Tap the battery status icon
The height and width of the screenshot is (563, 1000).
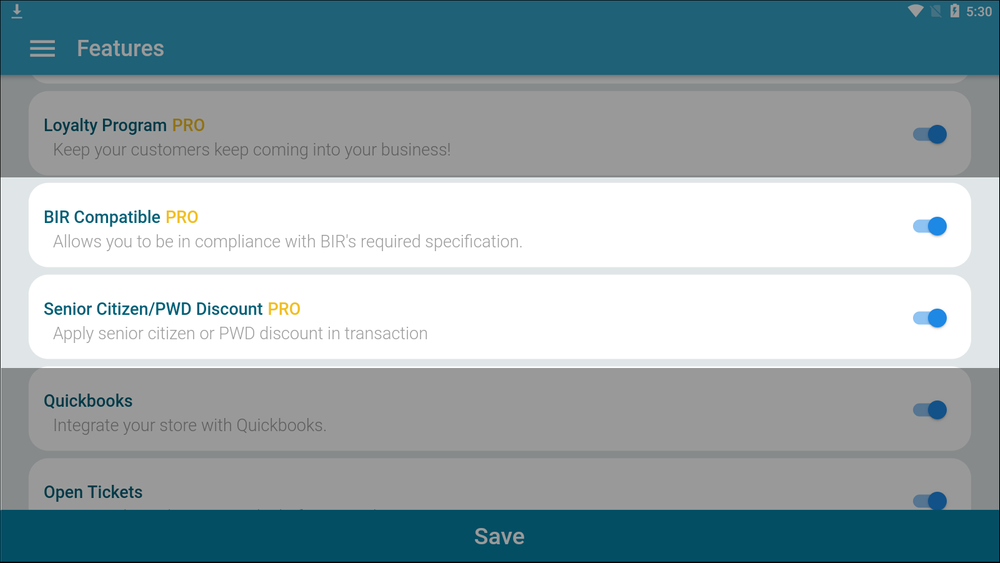tap(954, 12)
